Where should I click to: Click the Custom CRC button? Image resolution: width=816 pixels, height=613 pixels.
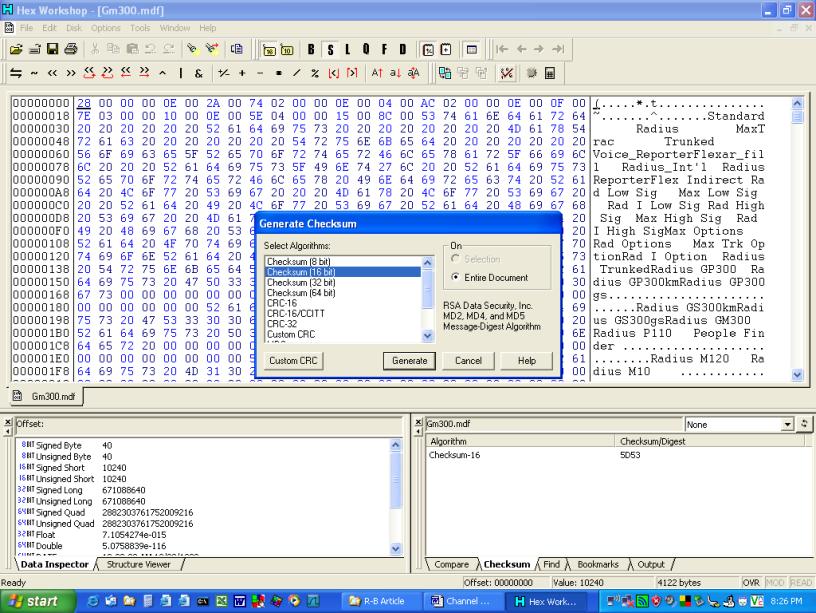293,361
